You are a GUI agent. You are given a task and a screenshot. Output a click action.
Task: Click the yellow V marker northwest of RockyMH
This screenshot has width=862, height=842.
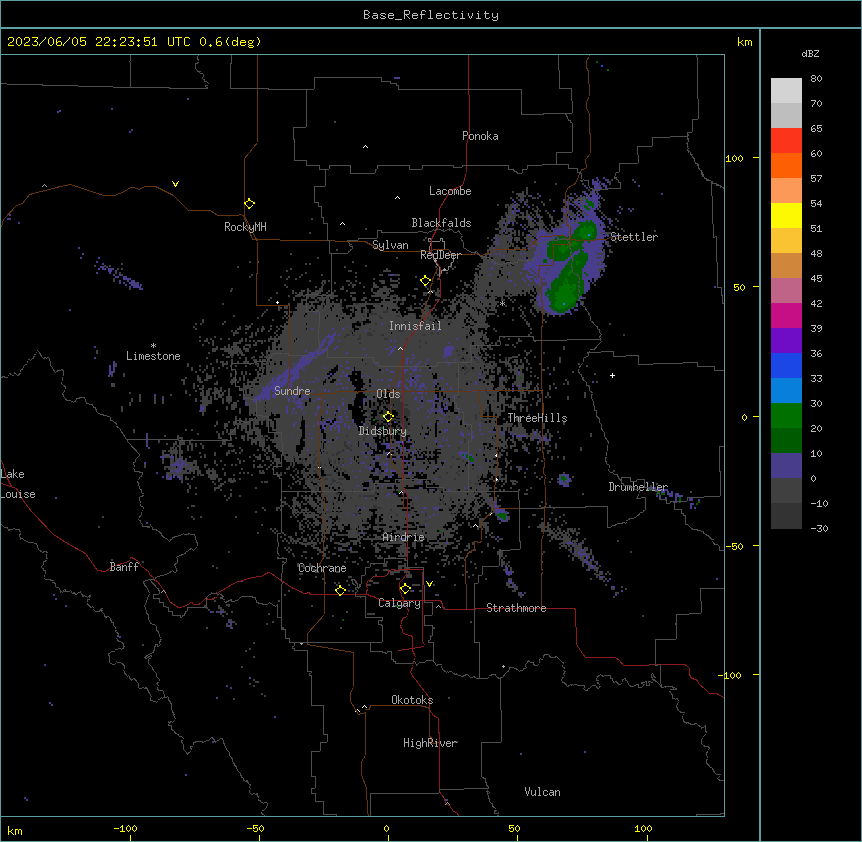click(175, 184)
